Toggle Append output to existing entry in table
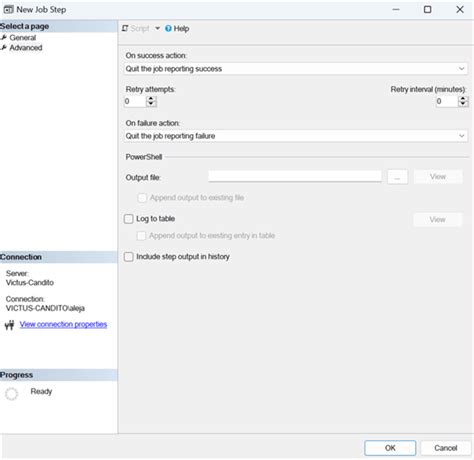This screenshot has width=474, height=460. pyautogui.click(x=141, y=236)
